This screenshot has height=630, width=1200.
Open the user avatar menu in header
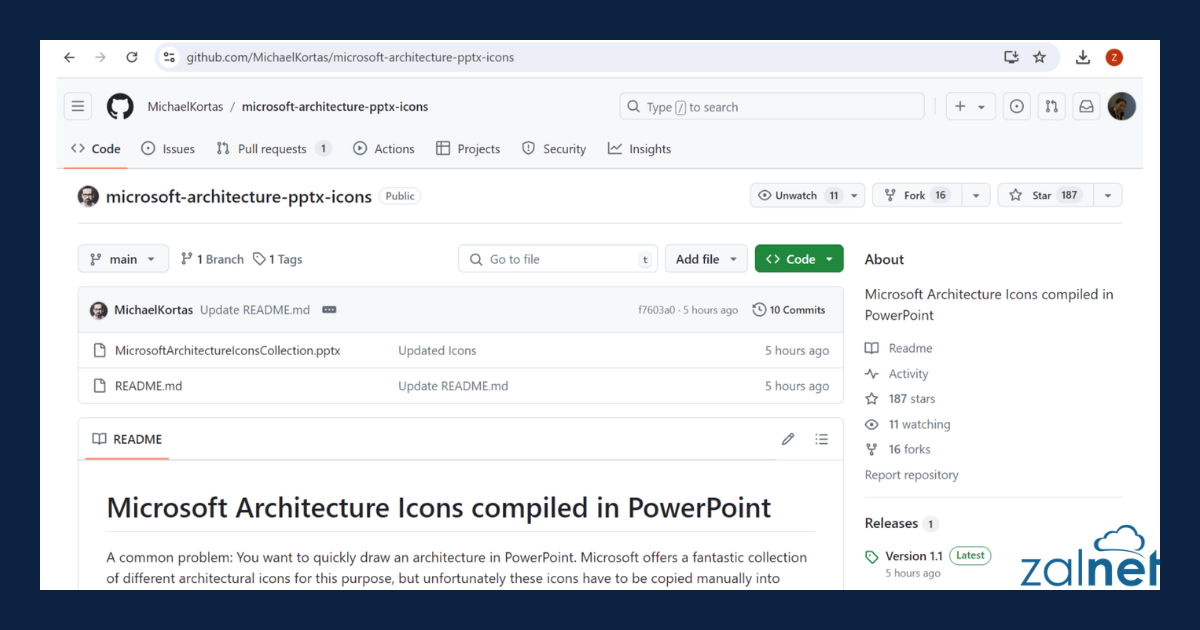tap(1122, 107)
